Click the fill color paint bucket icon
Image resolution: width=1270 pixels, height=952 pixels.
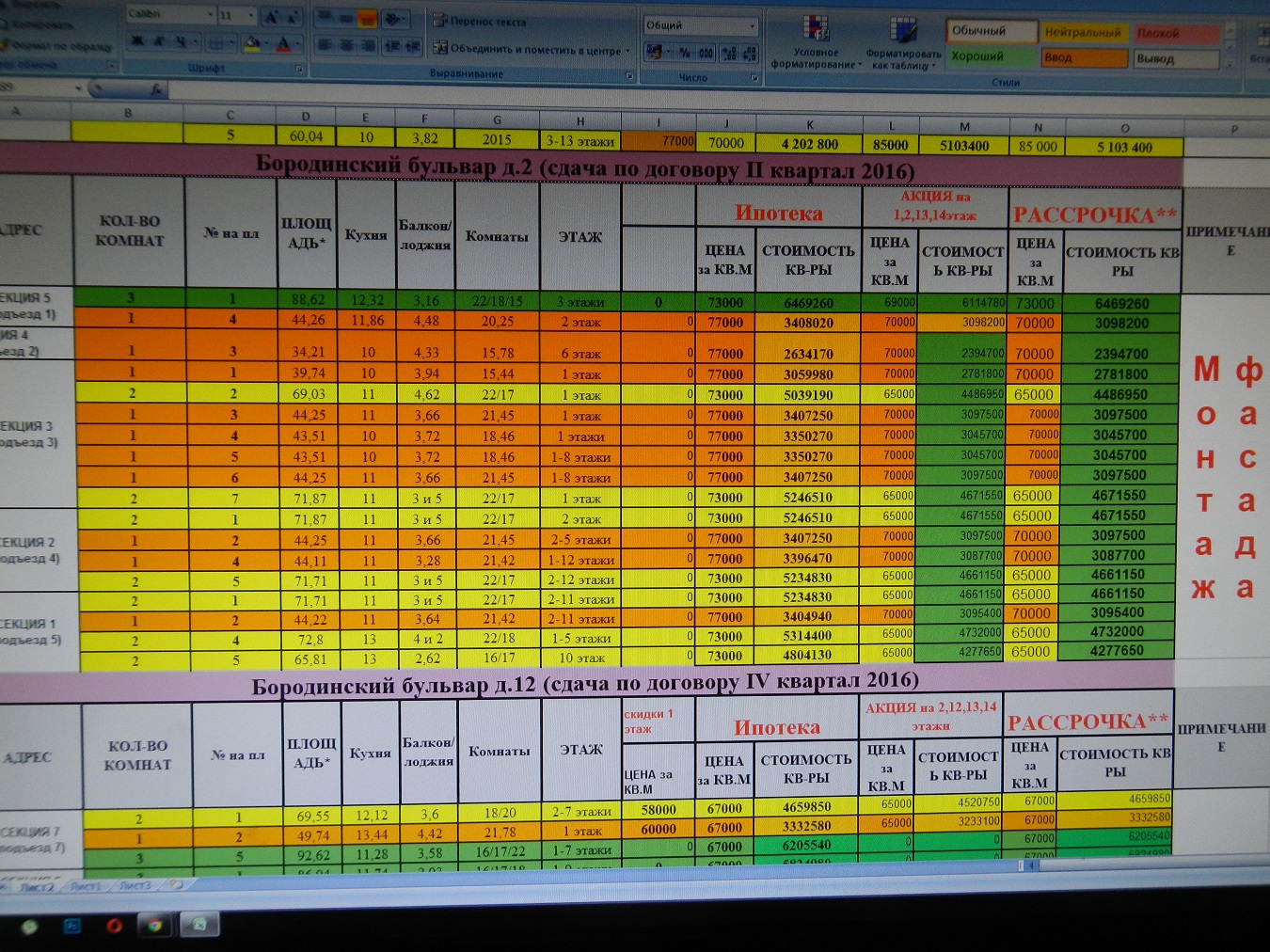click(x=251, y=43)
